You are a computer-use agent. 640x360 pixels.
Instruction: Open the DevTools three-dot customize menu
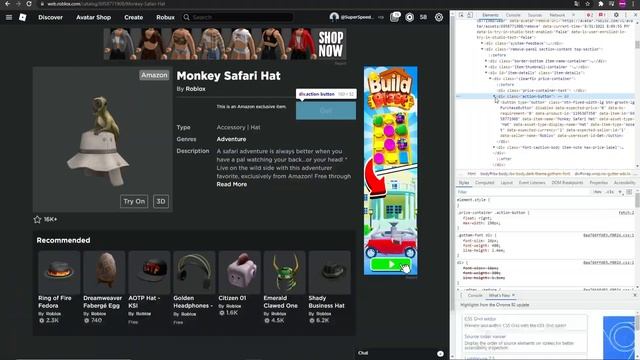tap(626, 15)
